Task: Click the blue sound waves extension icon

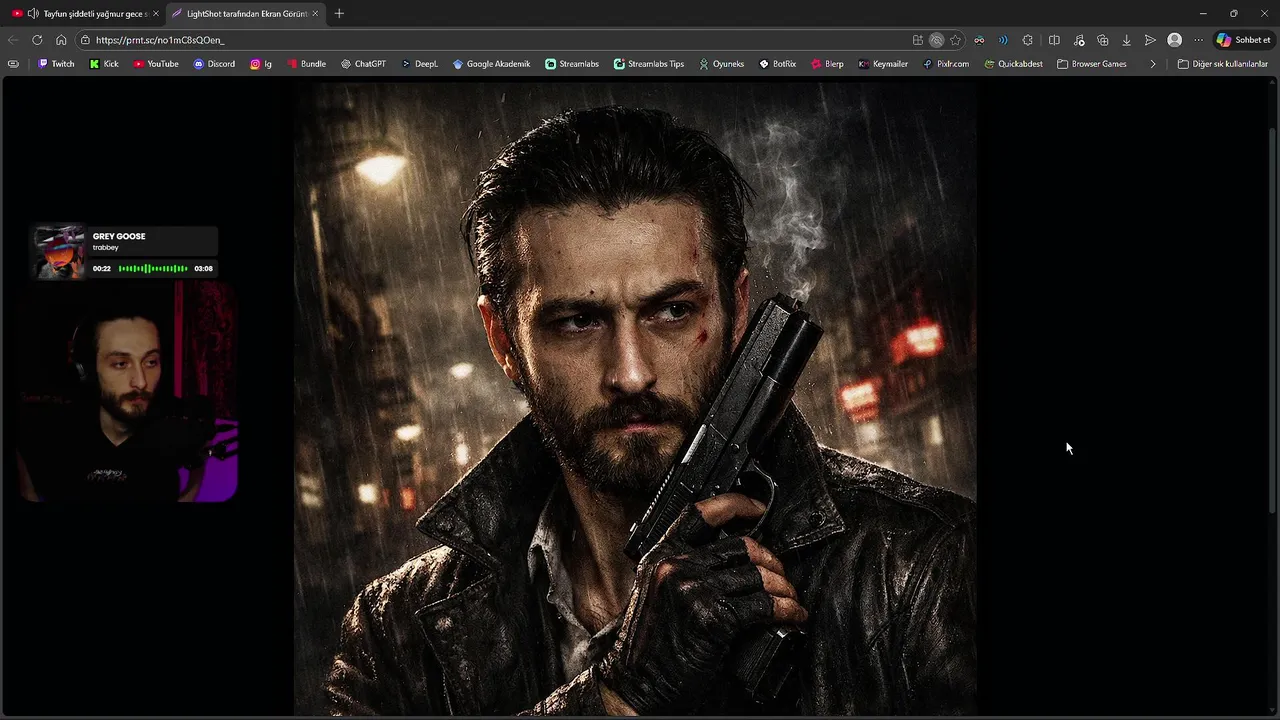Action: click(x=1003, y=40)
